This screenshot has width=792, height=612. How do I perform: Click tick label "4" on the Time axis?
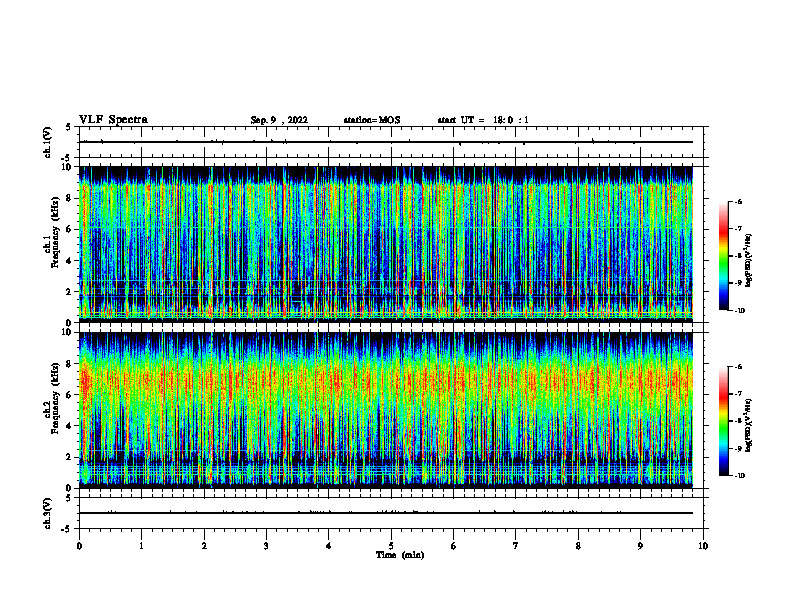[329, 546]
